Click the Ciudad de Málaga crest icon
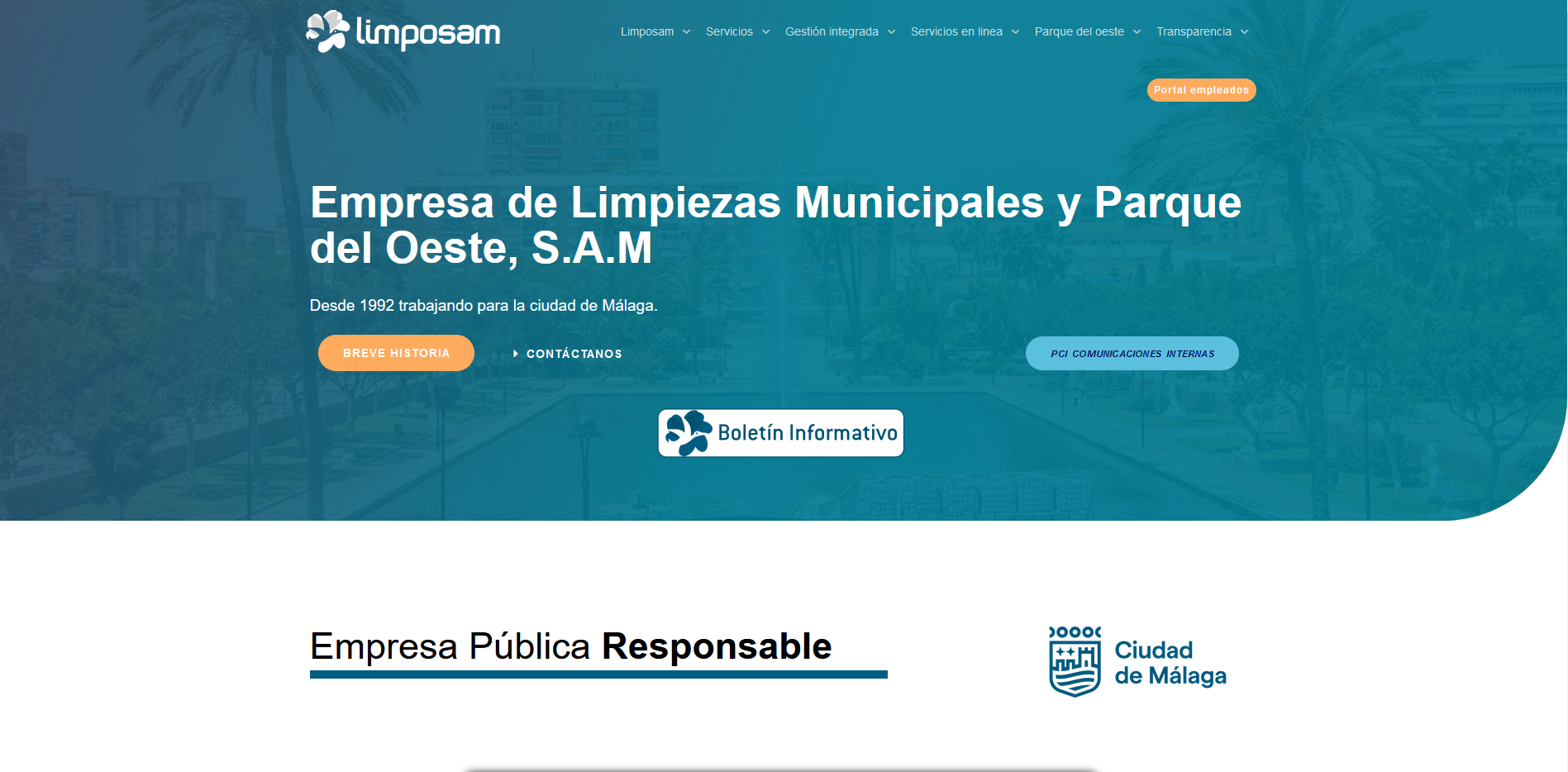Viewport: 1568px width, 772px height. coord(1075,661)
